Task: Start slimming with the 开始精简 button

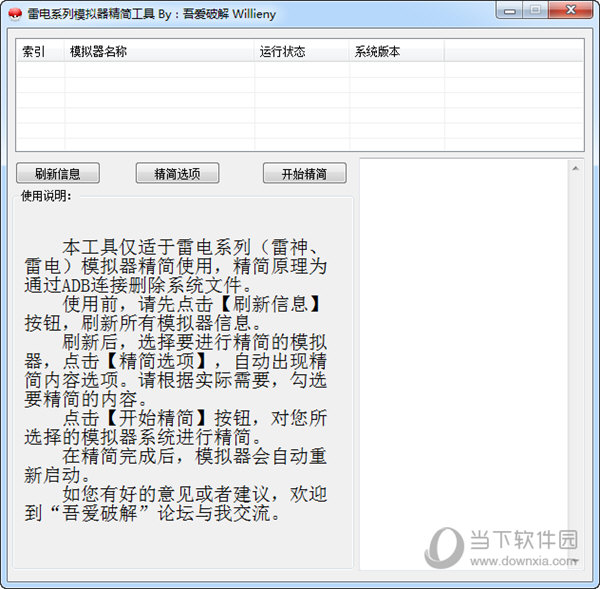Action: point(305,173)
